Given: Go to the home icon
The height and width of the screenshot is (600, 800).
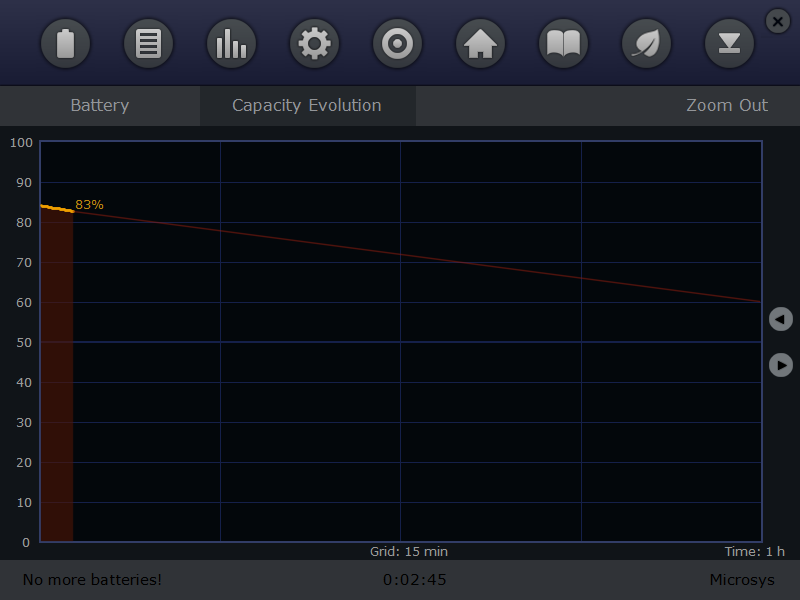Looking at the screenshot, I should tap(481, 43).
